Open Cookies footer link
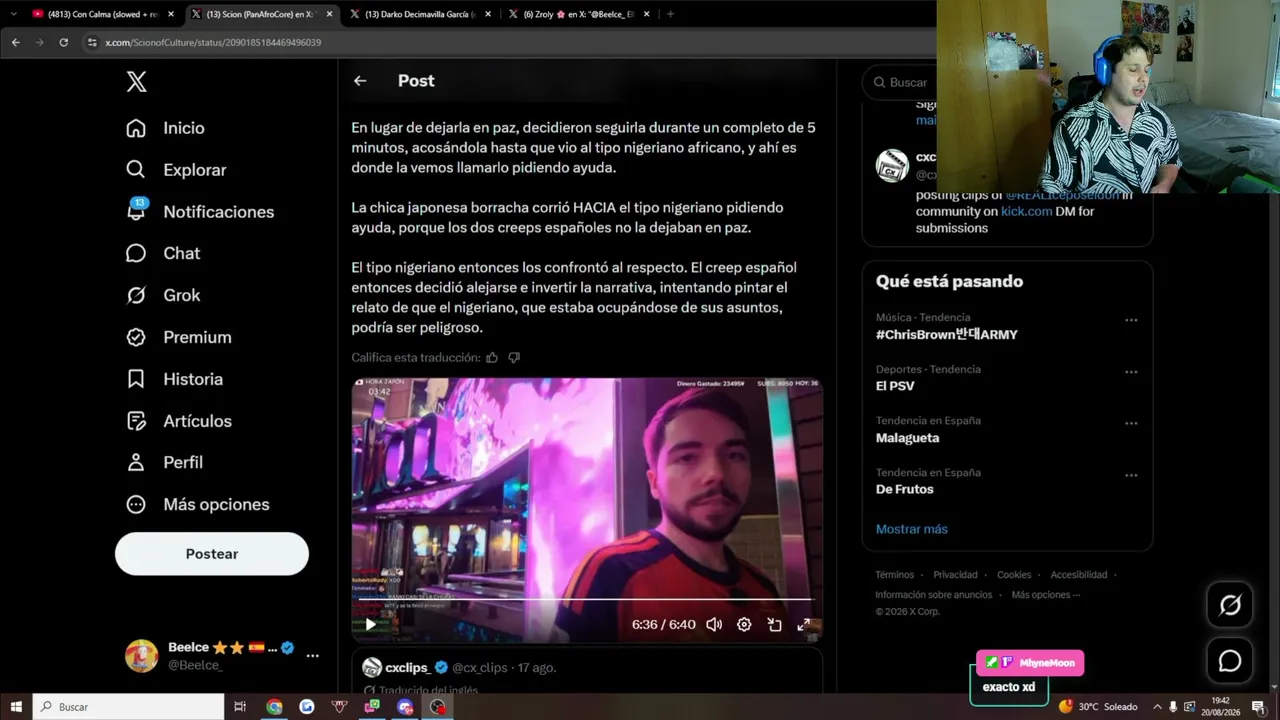Viewport: 1280px width, 720px height. click(1013, 575)
